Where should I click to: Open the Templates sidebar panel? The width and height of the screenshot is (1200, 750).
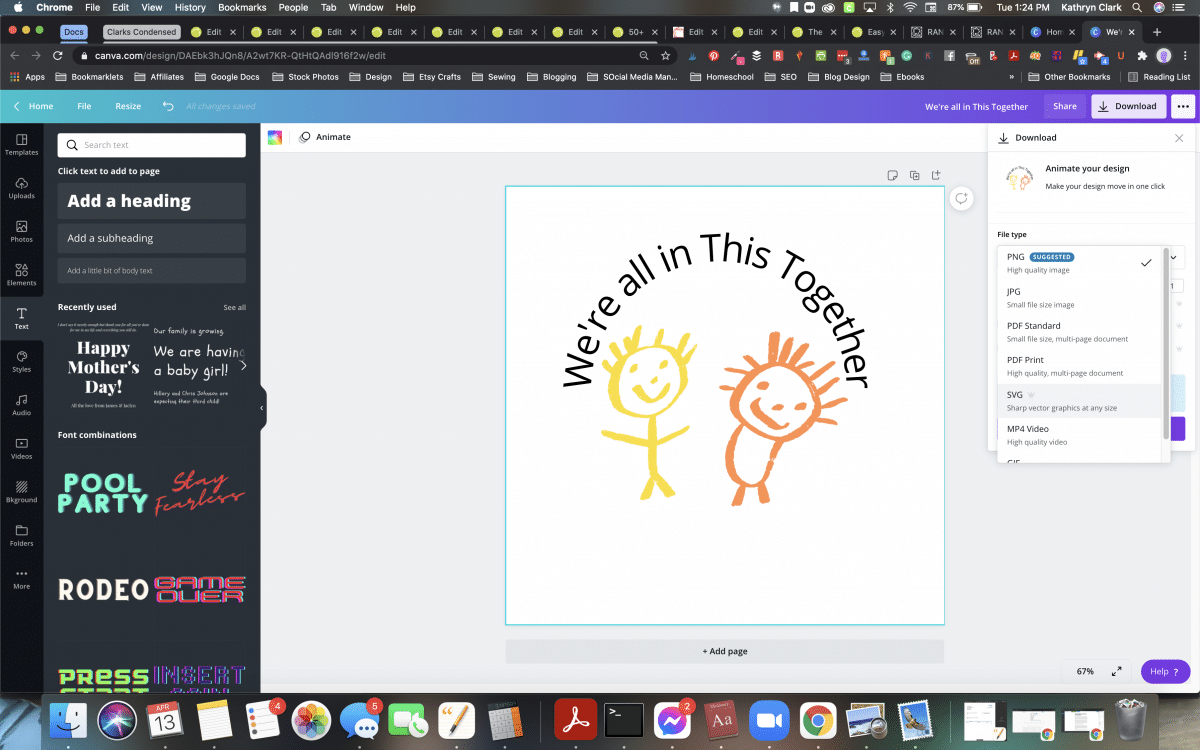[x=21, y=144]
